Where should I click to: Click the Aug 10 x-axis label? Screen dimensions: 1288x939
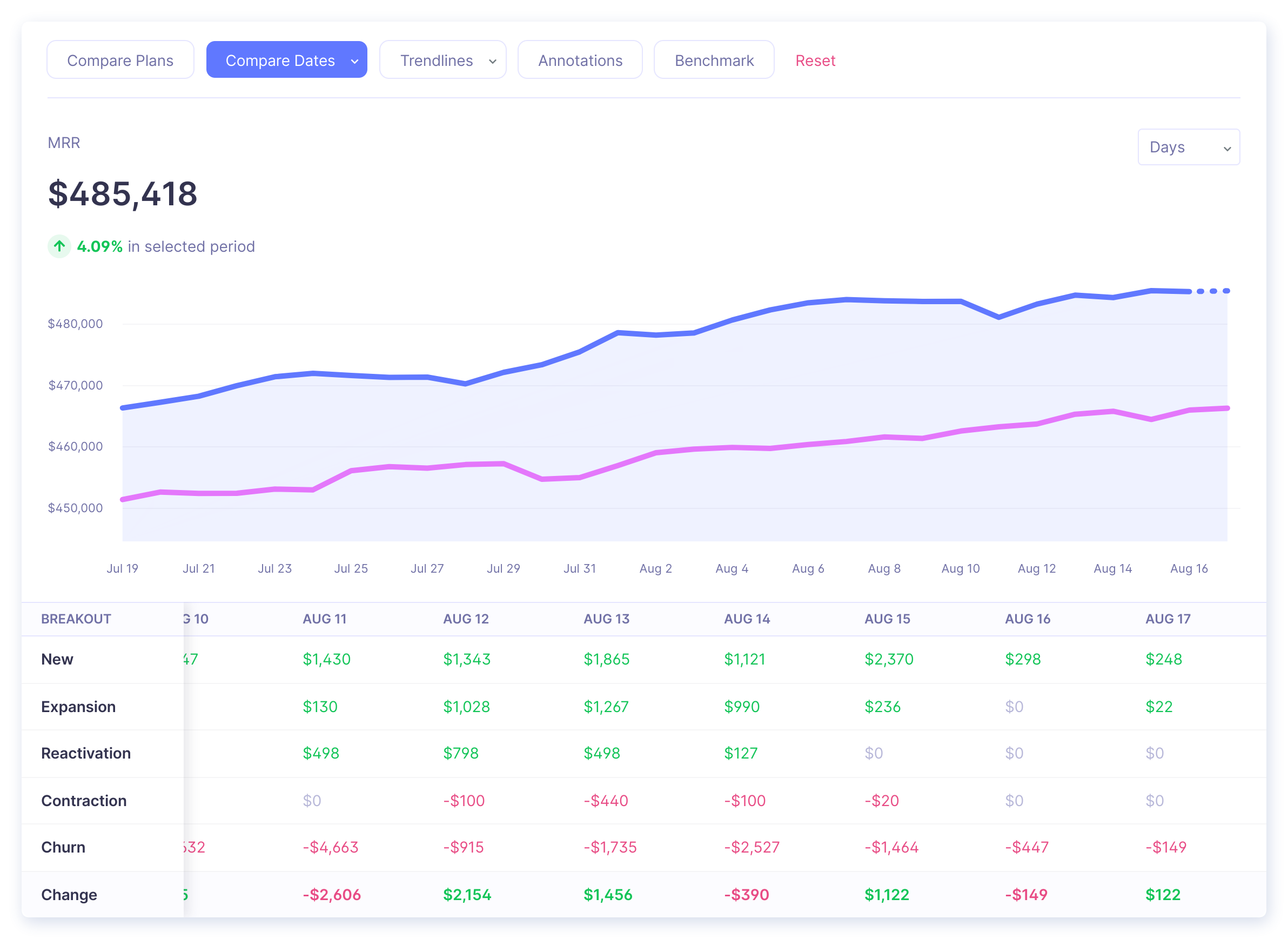[x=960, y=568]
